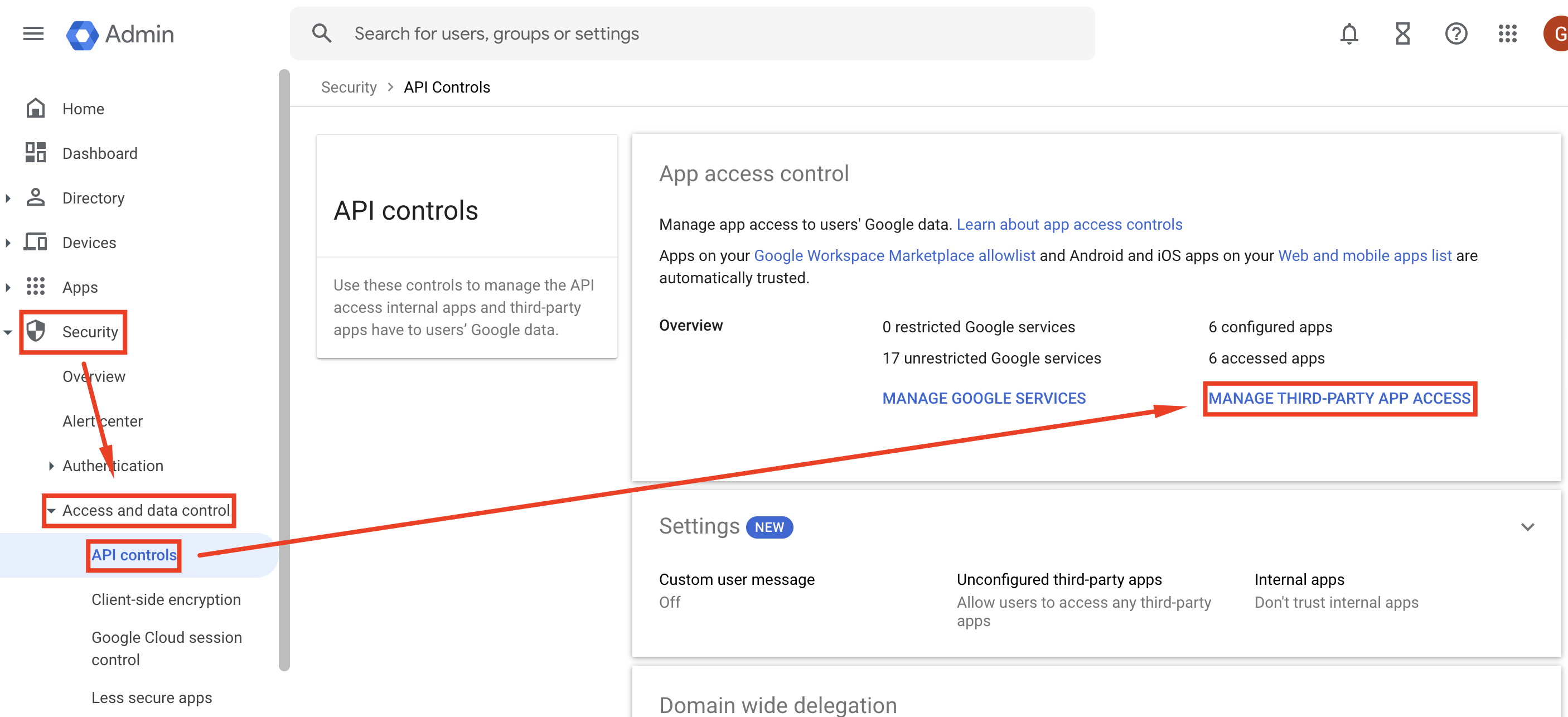Image resolution: width=1568 pixels, height=717 pixels.
Task: Click the search users and settings field
Action: pyautogui.click(x=691, y=34)
